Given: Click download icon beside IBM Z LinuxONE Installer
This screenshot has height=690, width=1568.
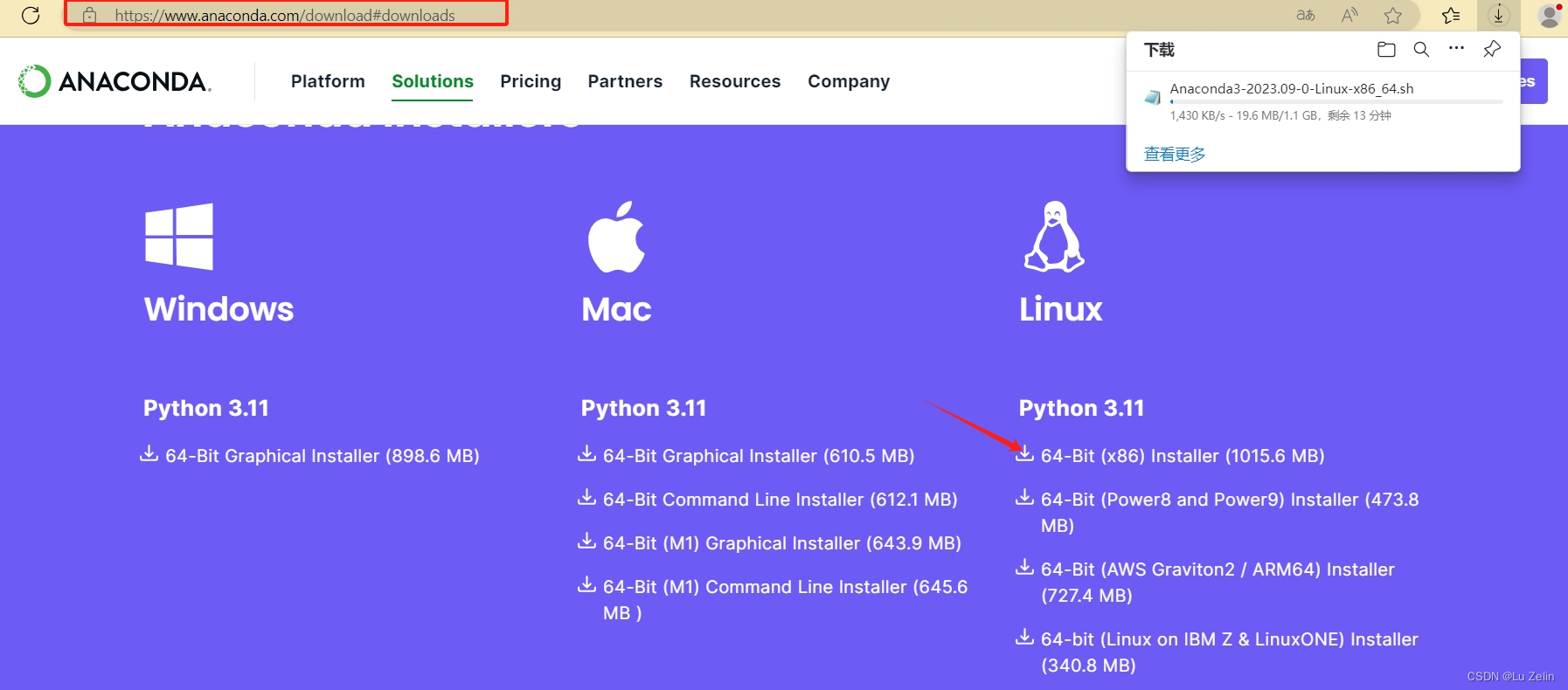Looking at the screenshot, I should 1025,637.
